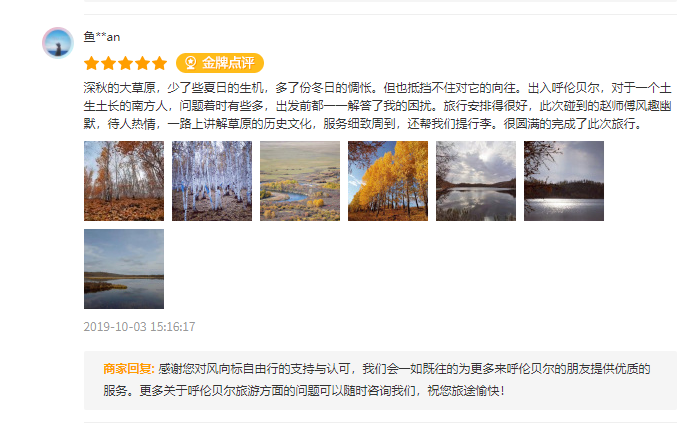This screenshot has width=694, height=425.
Task: Click the username 鱼**an
Action: [x=102, y=37]
